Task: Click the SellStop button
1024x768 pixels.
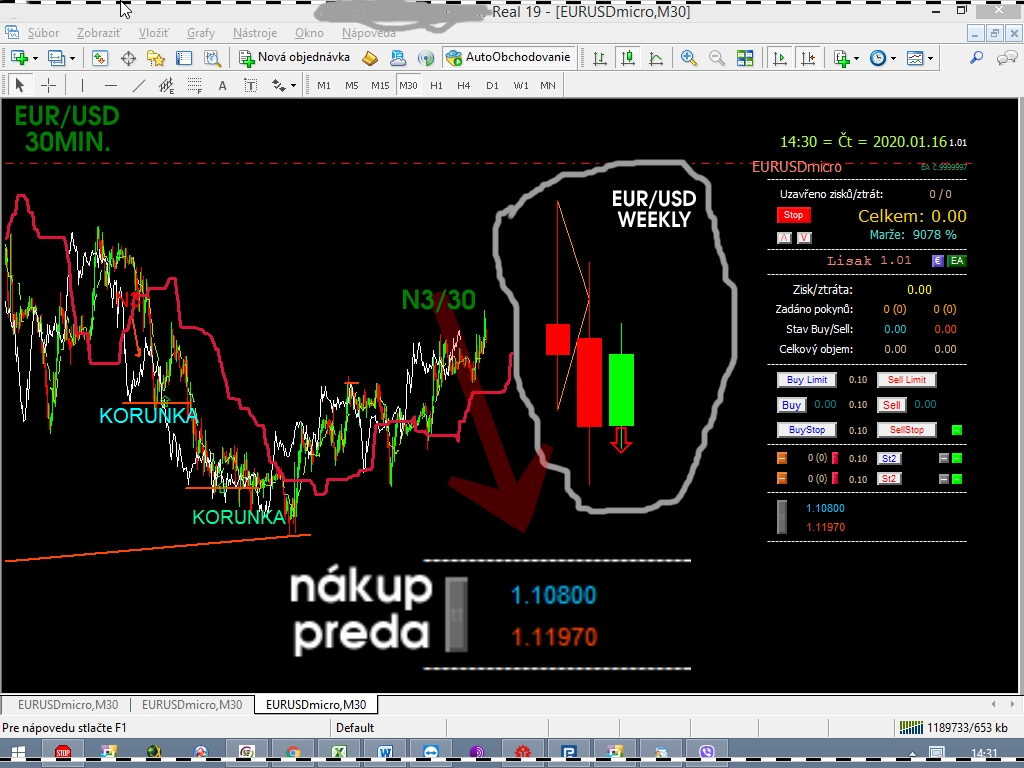Action: pos(906,430)
